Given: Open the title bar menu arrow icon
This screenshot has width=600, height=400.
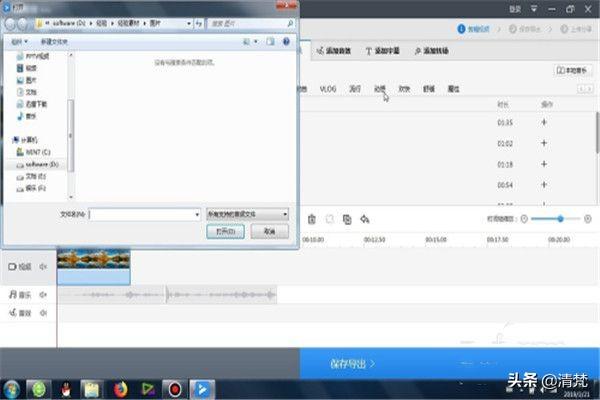Looking at the screenshot, I should pyautogui.click(x=534, y=8).
